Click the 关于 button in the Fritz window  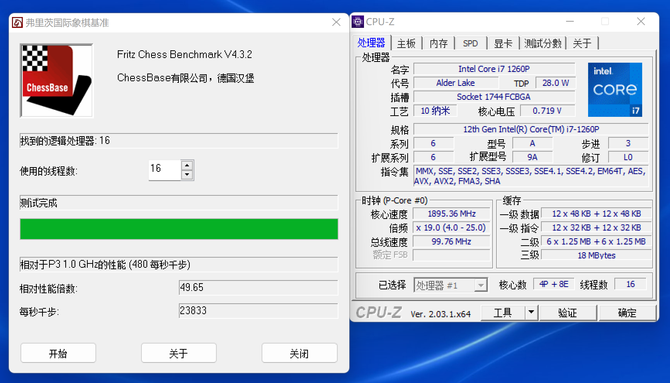tap(179, 353)
